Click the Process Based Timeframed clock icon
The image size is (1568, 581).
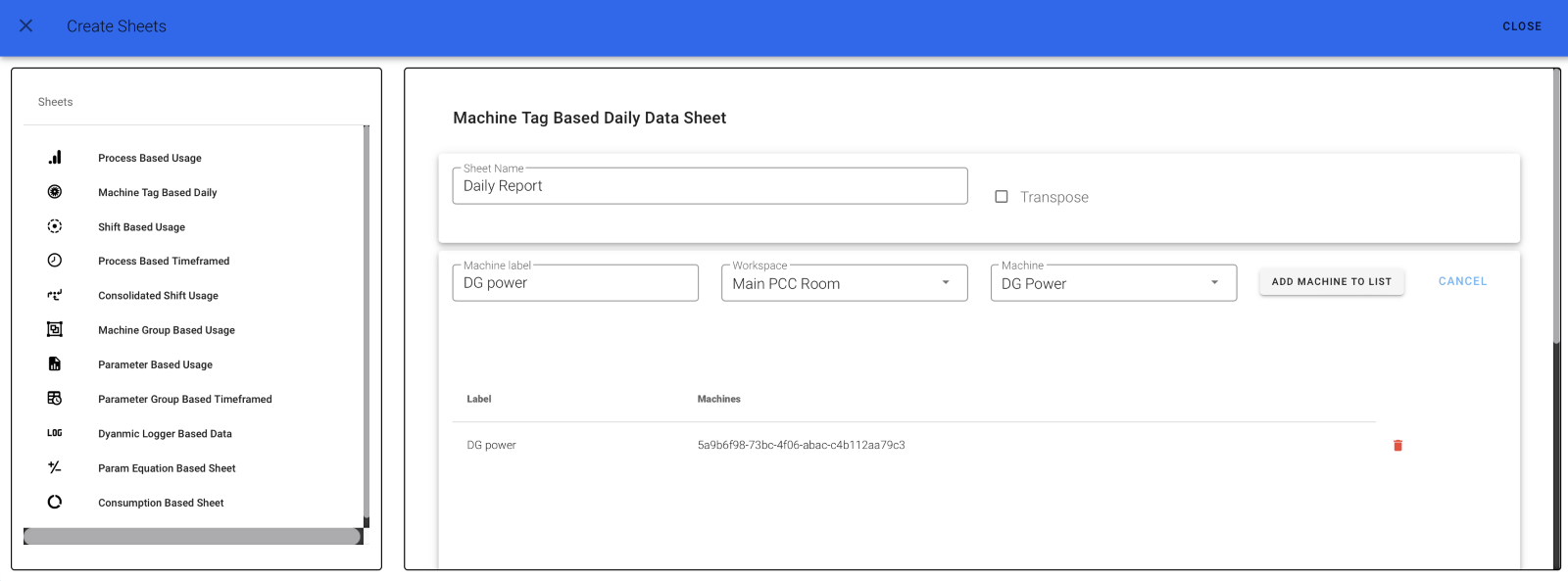point(54,261)
